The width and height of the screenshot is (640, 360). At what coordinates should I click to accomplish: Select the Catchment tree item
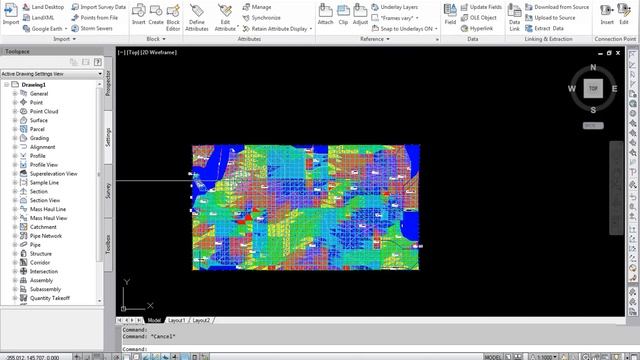tap(43, 227)
